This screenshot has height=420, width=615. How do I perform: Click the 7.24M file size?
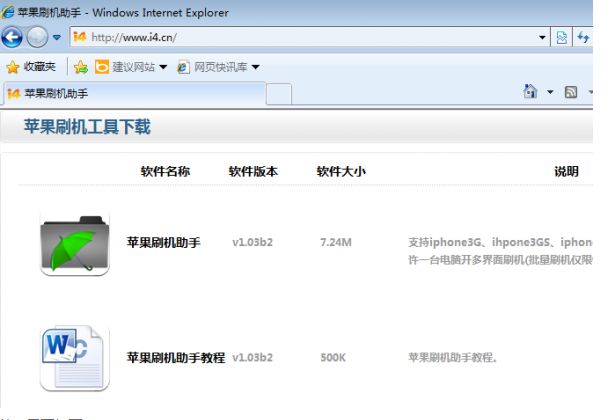[336, 242]
